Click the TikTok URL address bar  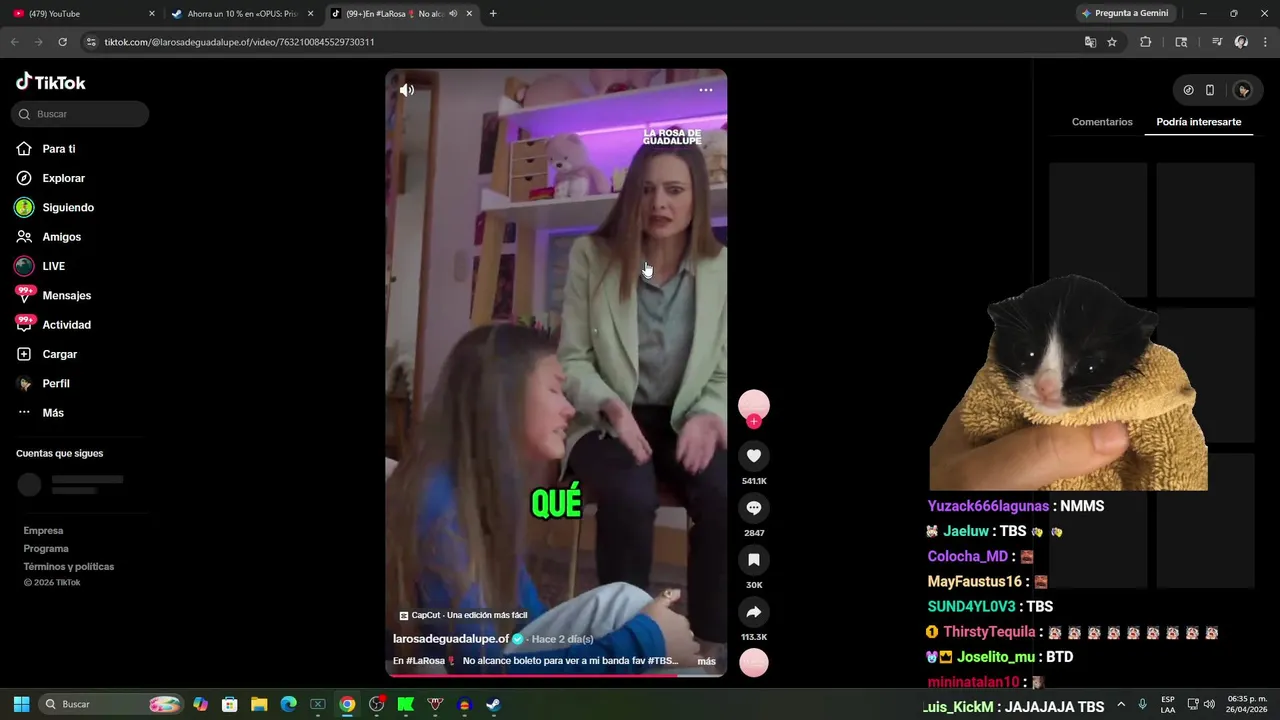click(x=580, y=42)
